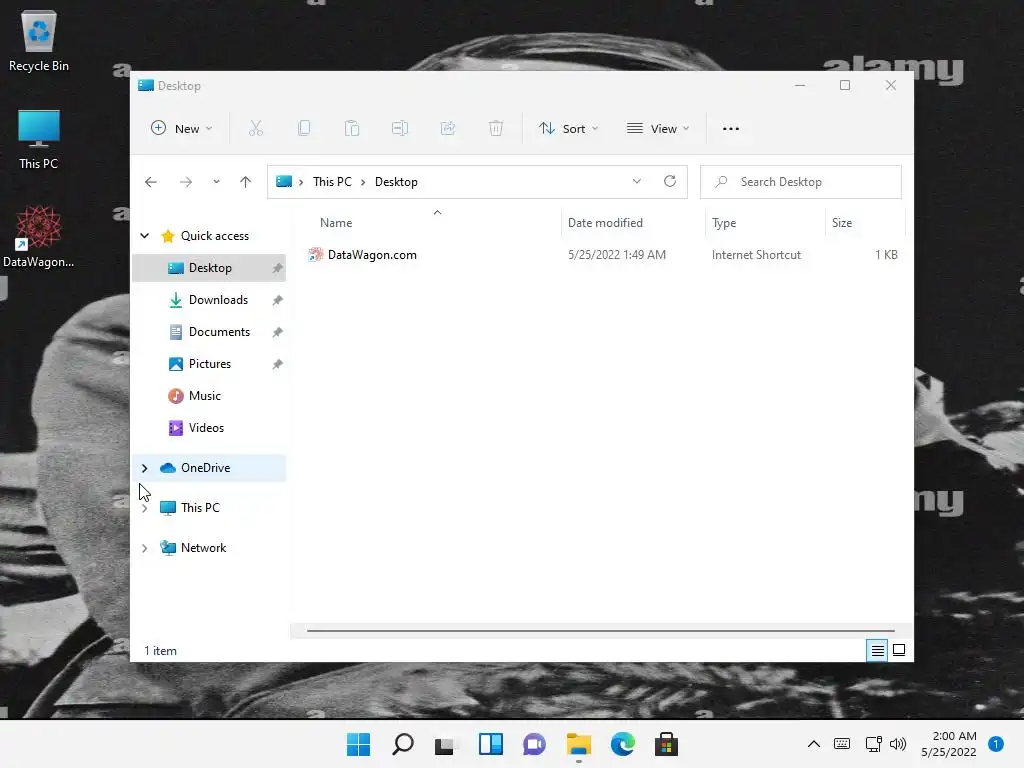Click the touch keyboard tray icon

(842, 744)
